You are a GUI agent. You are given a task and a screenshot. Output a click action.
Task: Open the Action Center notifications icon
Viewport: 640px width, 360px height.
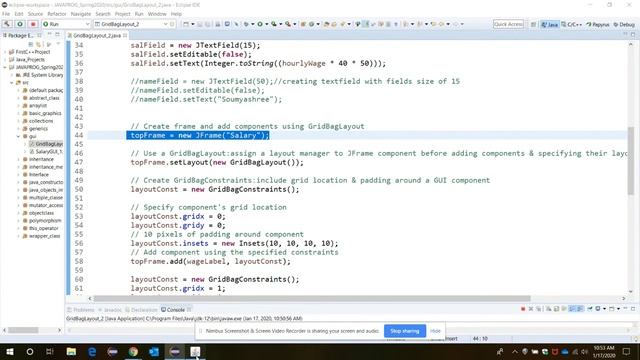[x=627, y=351]
